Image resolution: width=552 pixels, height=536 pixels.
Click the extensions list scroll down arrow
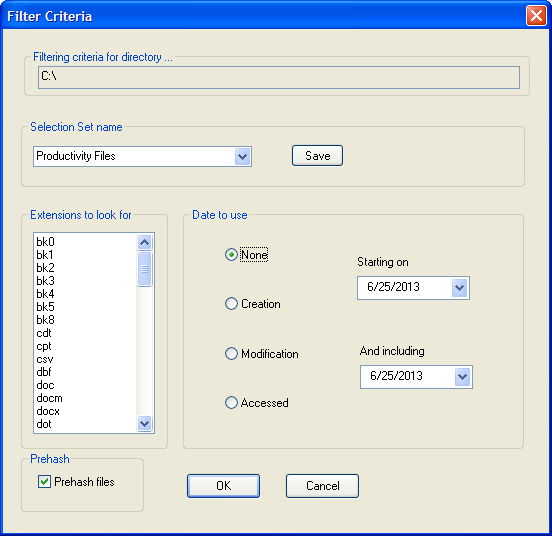coord(145,423)
